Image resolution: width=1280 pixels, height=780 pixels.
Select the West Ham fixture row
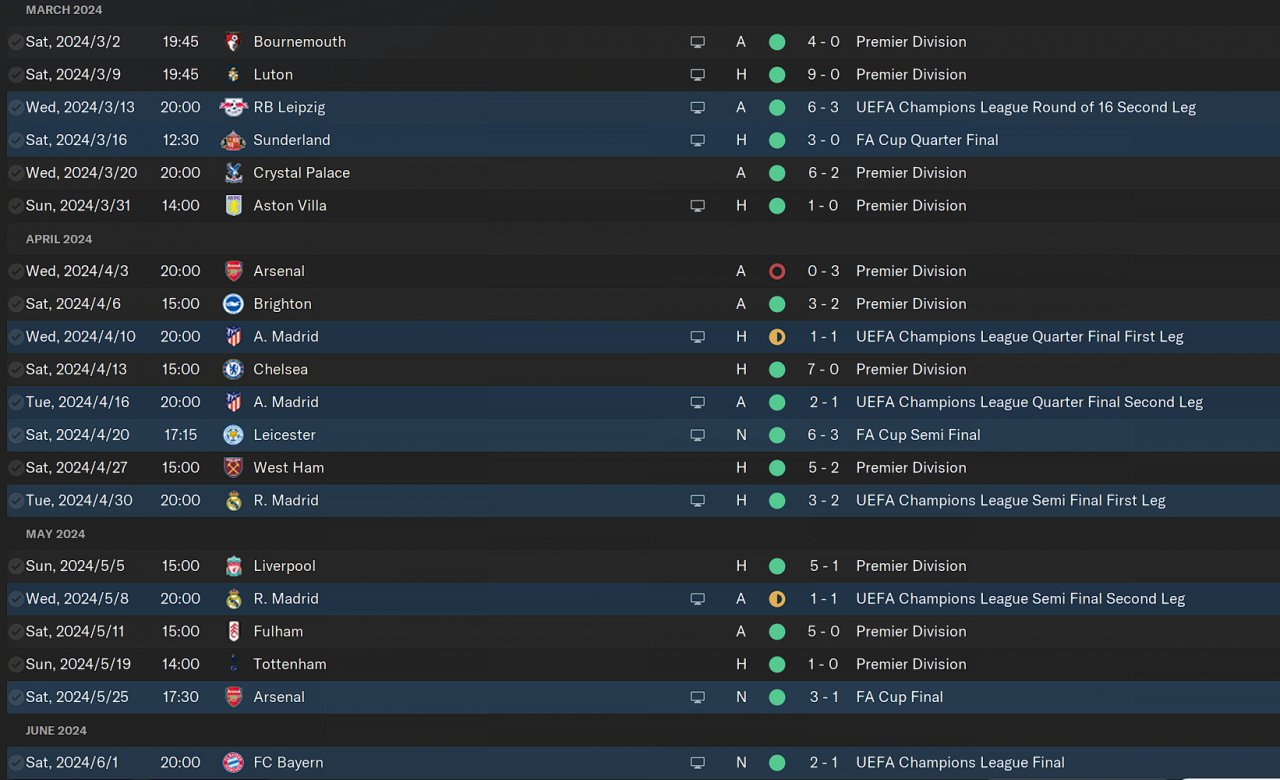[x=500, y=468]
